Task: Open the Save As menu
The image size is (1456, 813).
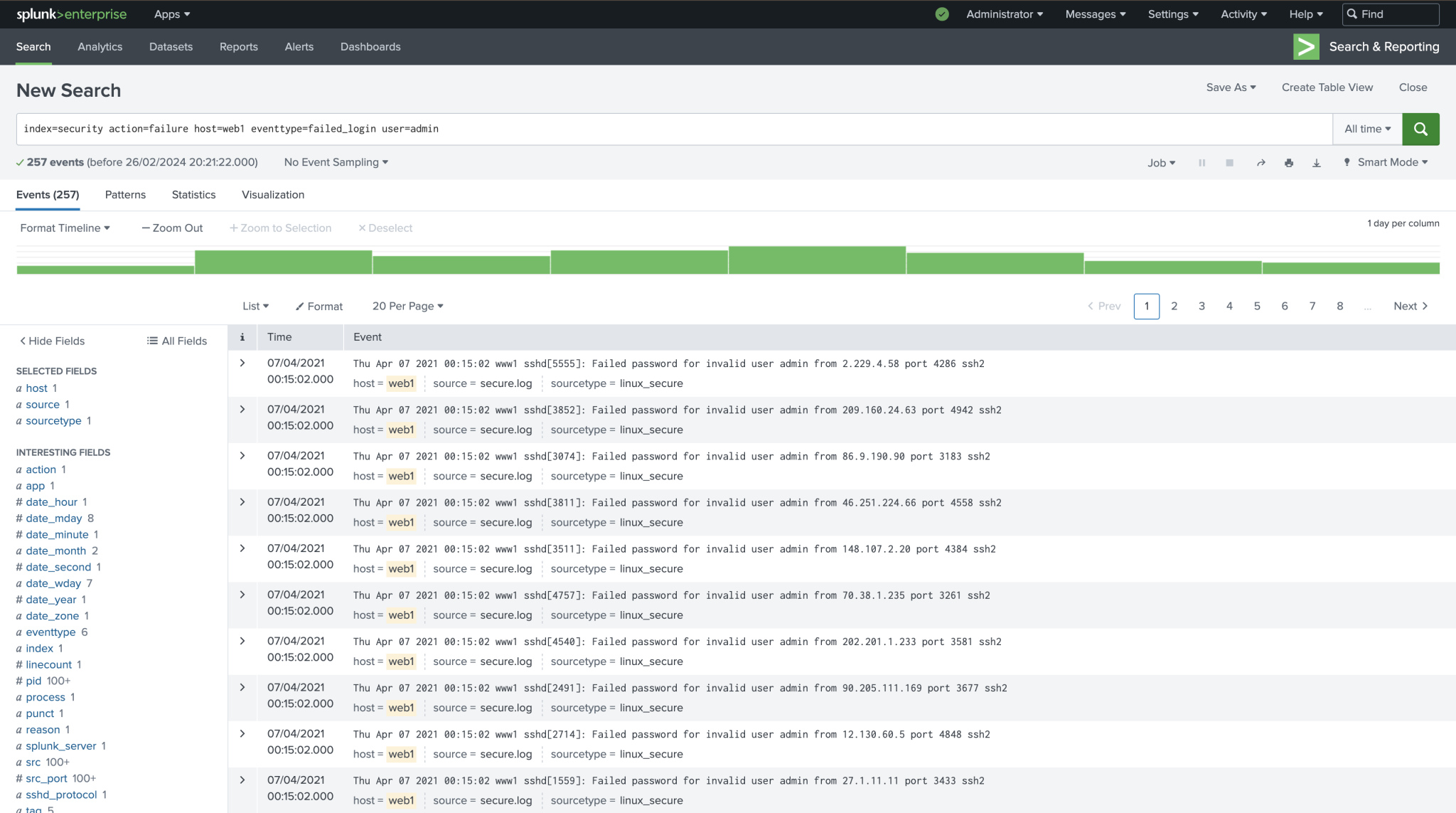Action: [x=1231, y=87]
